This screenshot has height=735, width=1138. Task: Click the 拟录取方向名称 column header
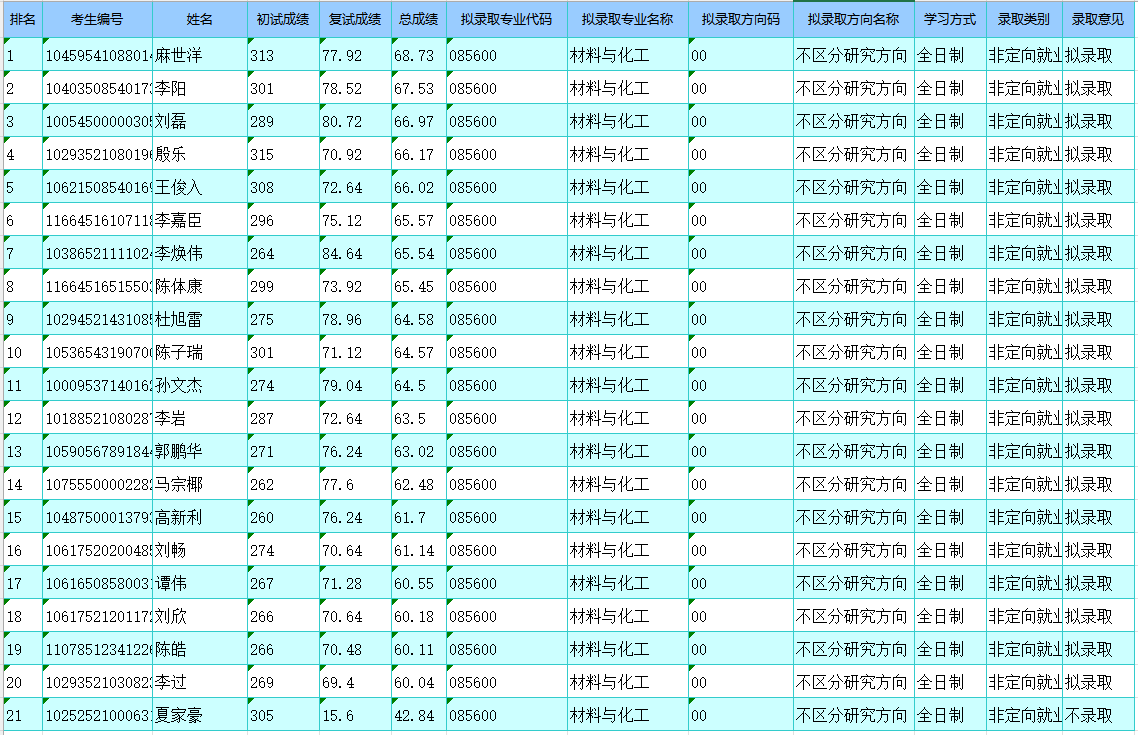click(853, 20)
